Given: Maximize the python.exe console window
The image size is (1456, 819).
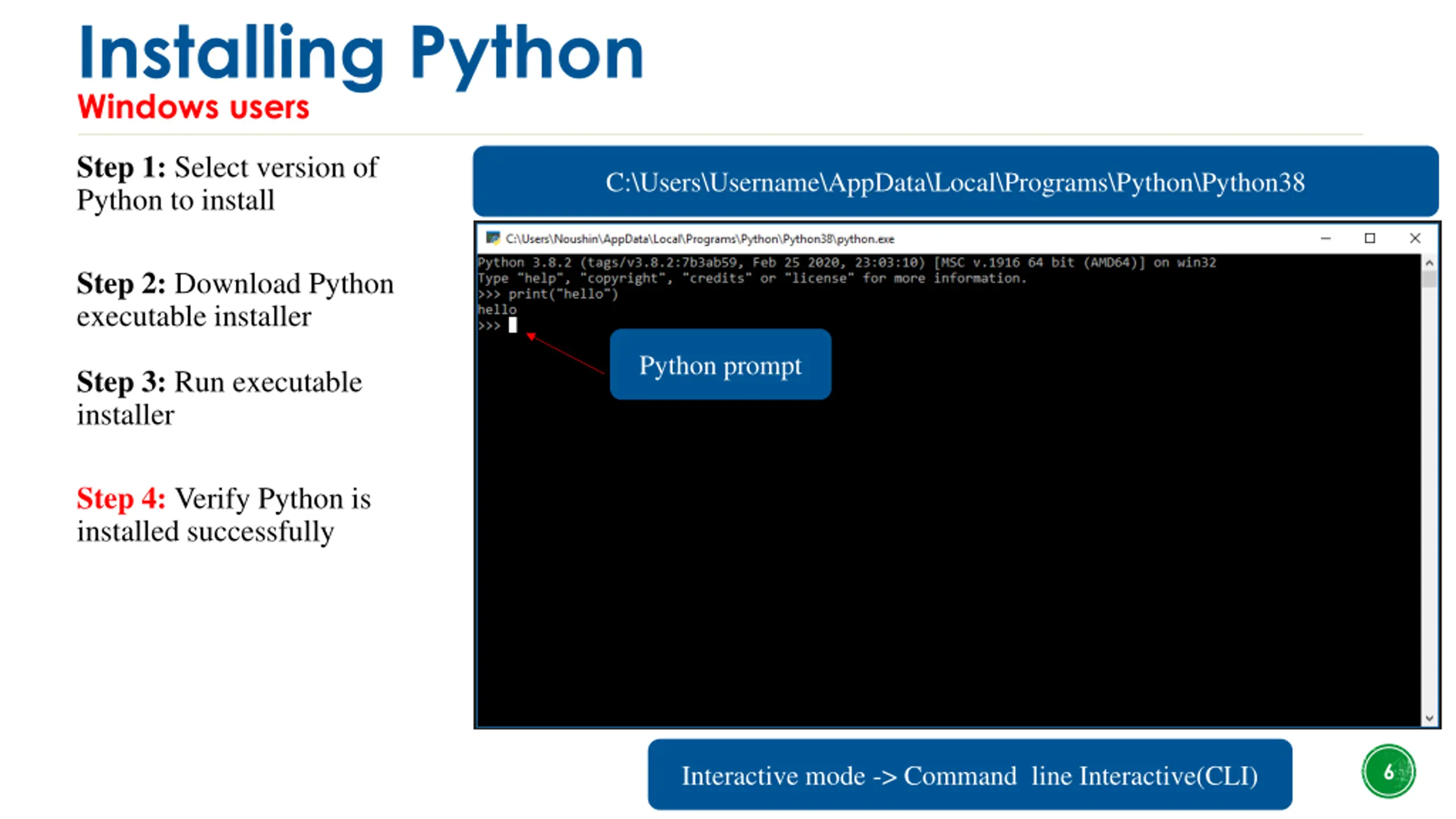Looking at the screenshot, I should 1370,238.
